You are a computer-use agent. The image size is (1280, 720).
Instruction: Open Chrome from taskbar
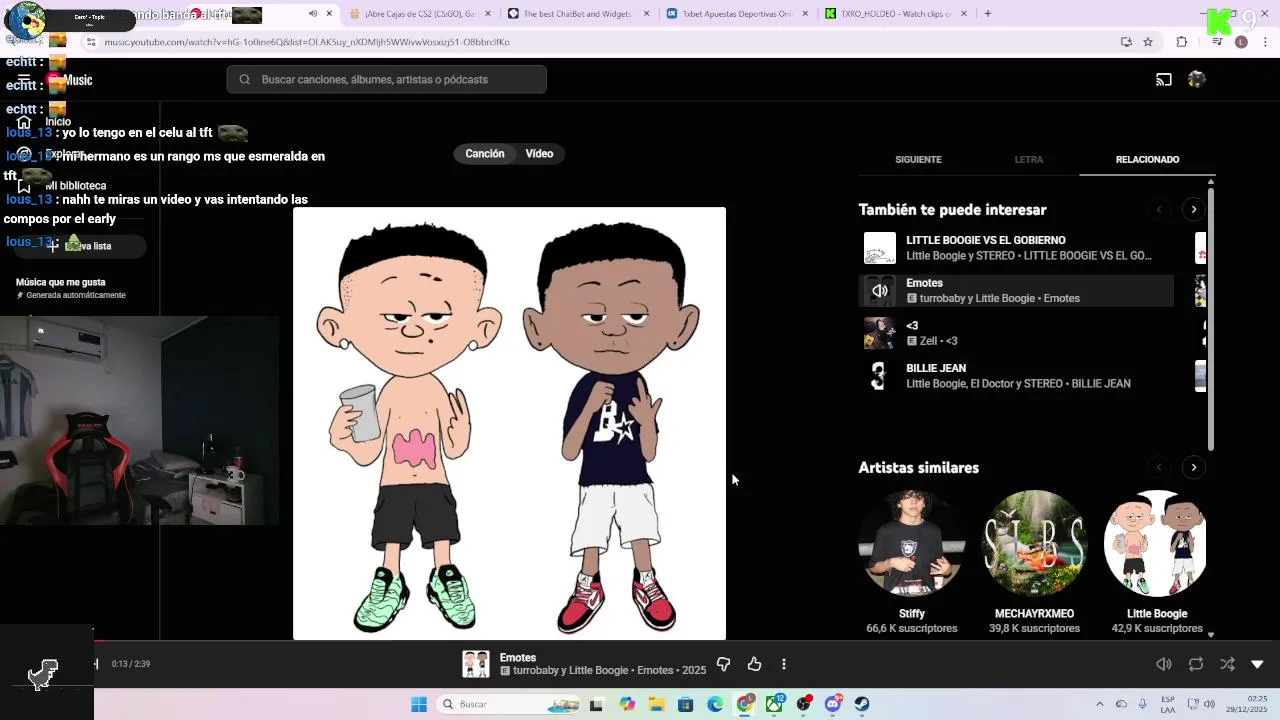coord(745,704)
